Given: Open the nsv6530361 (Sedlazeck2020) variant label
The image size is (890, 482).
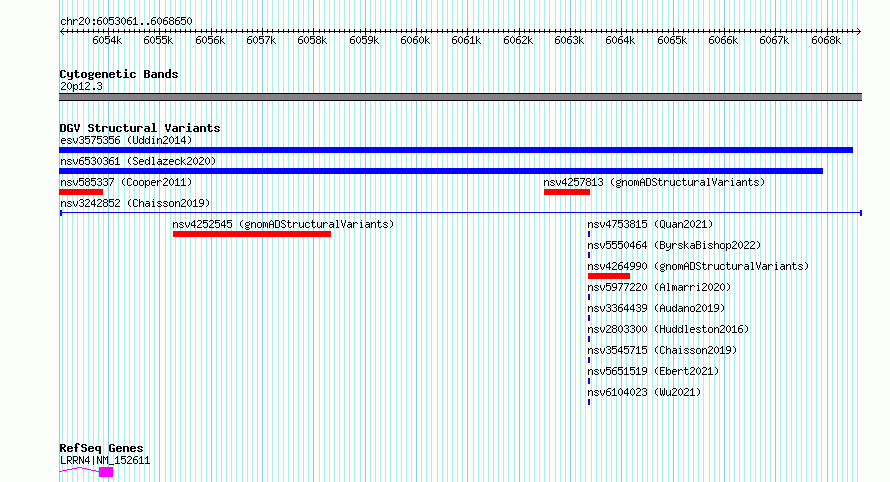Looking at the screenshot, I should point(138,161).
